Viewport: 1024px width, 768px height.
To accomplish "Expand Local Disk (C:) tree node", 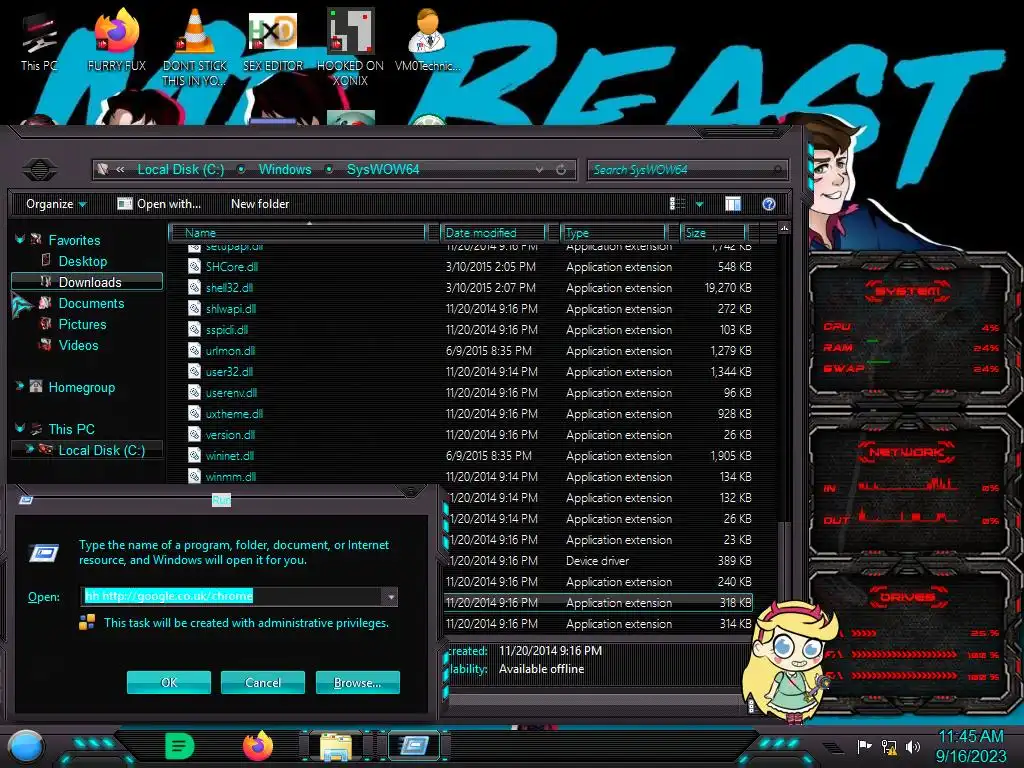I will point(29,449).
